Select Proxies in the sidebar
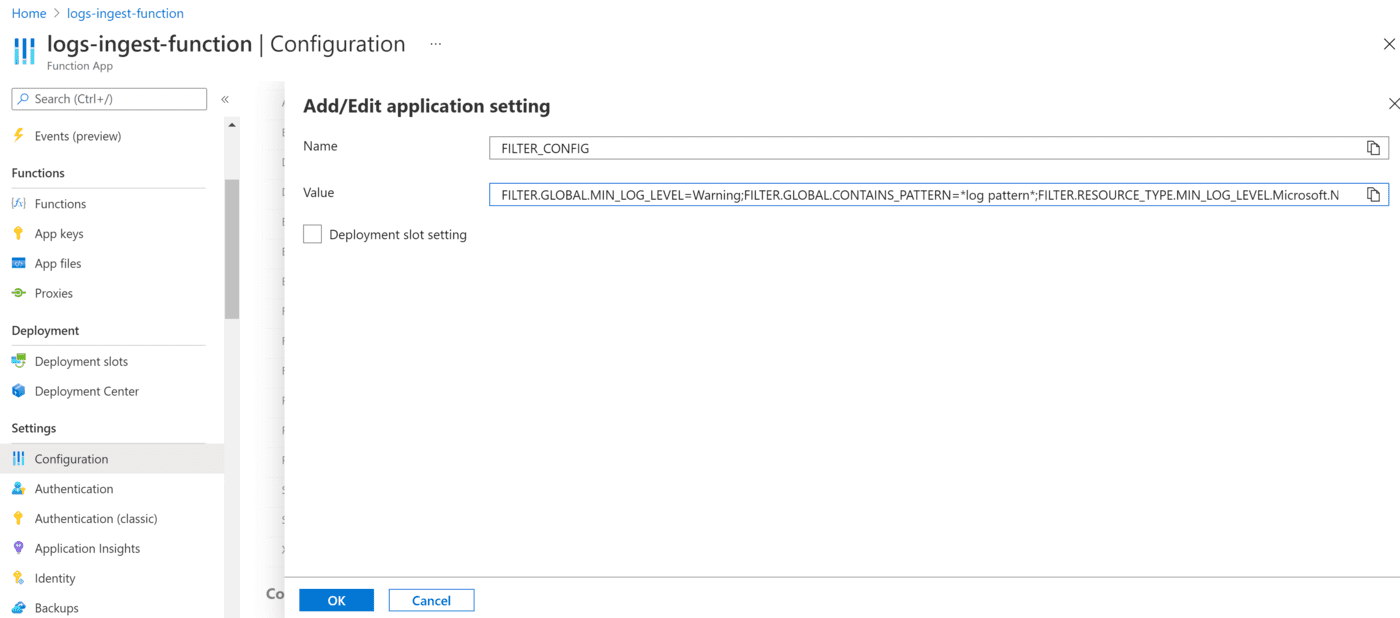The height and width of the screenshot is (618, 1400). [55, 292]
